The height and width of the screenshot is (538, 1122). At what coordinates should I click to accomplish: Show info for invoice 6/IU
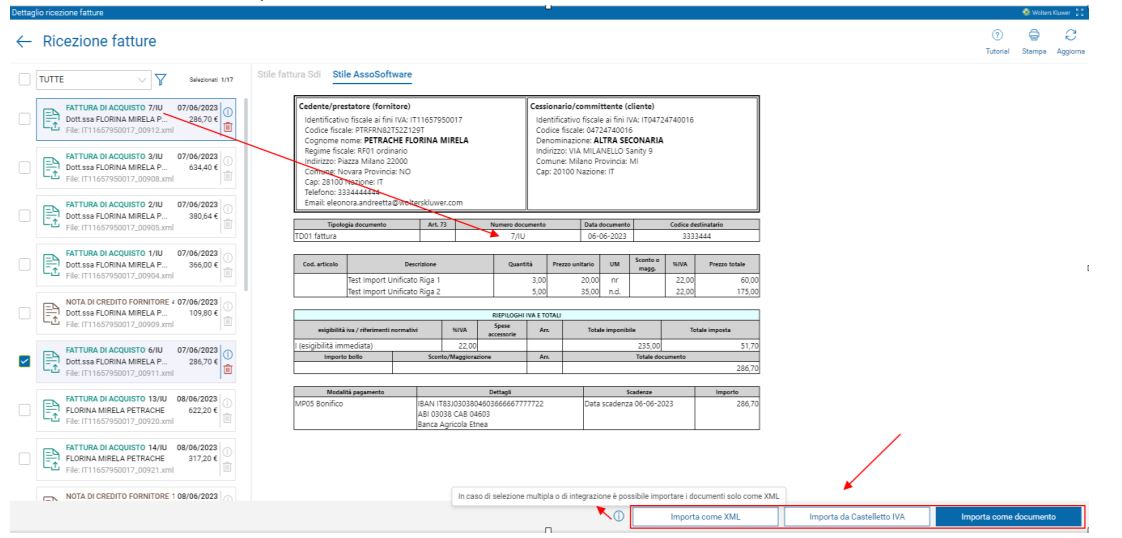pos(228,354)
